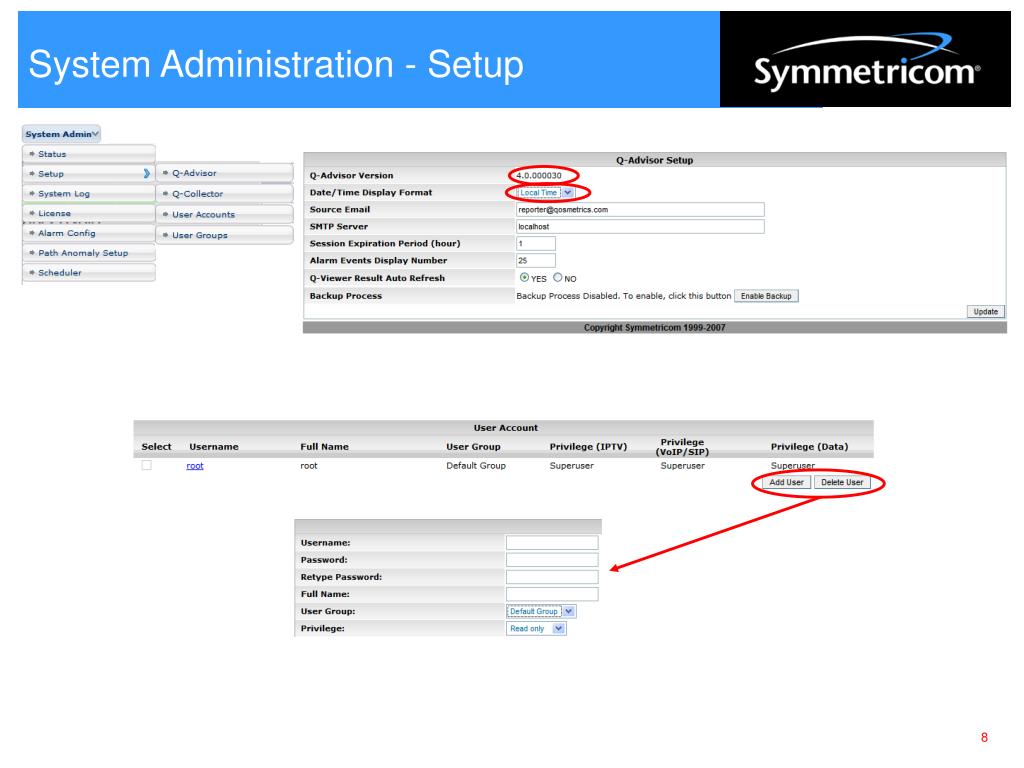Click the Full Name input field

point(552,594)
